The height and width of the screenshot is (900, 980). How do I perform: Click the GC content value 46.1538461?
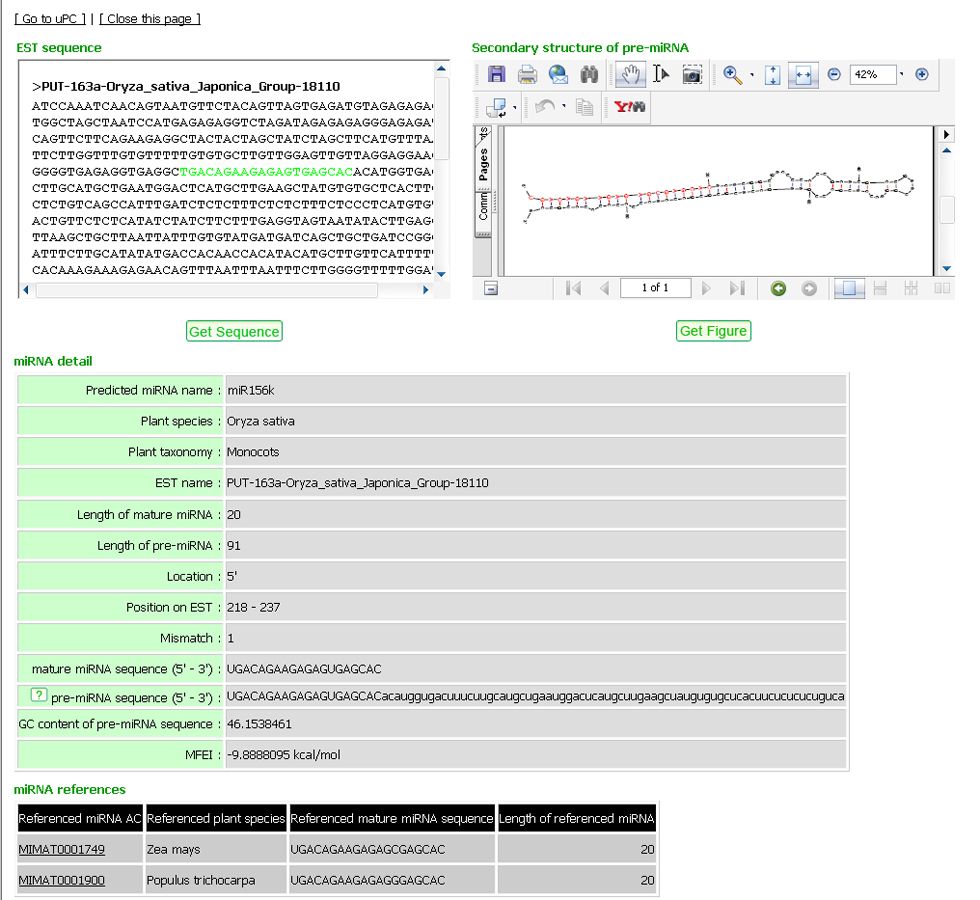click(x=259, y=724)
